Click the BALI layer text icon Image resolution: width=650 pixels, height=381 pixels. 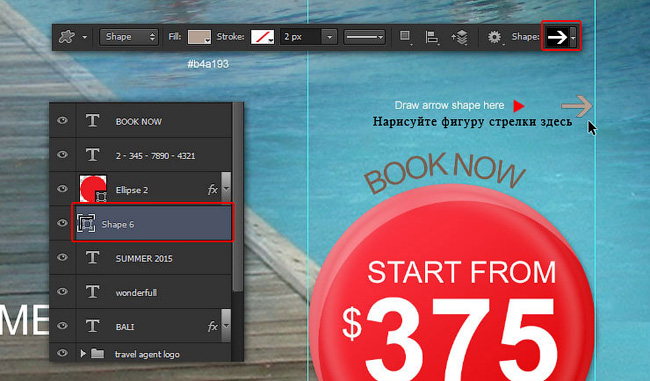pyautogui.click(x=92, y=326)
